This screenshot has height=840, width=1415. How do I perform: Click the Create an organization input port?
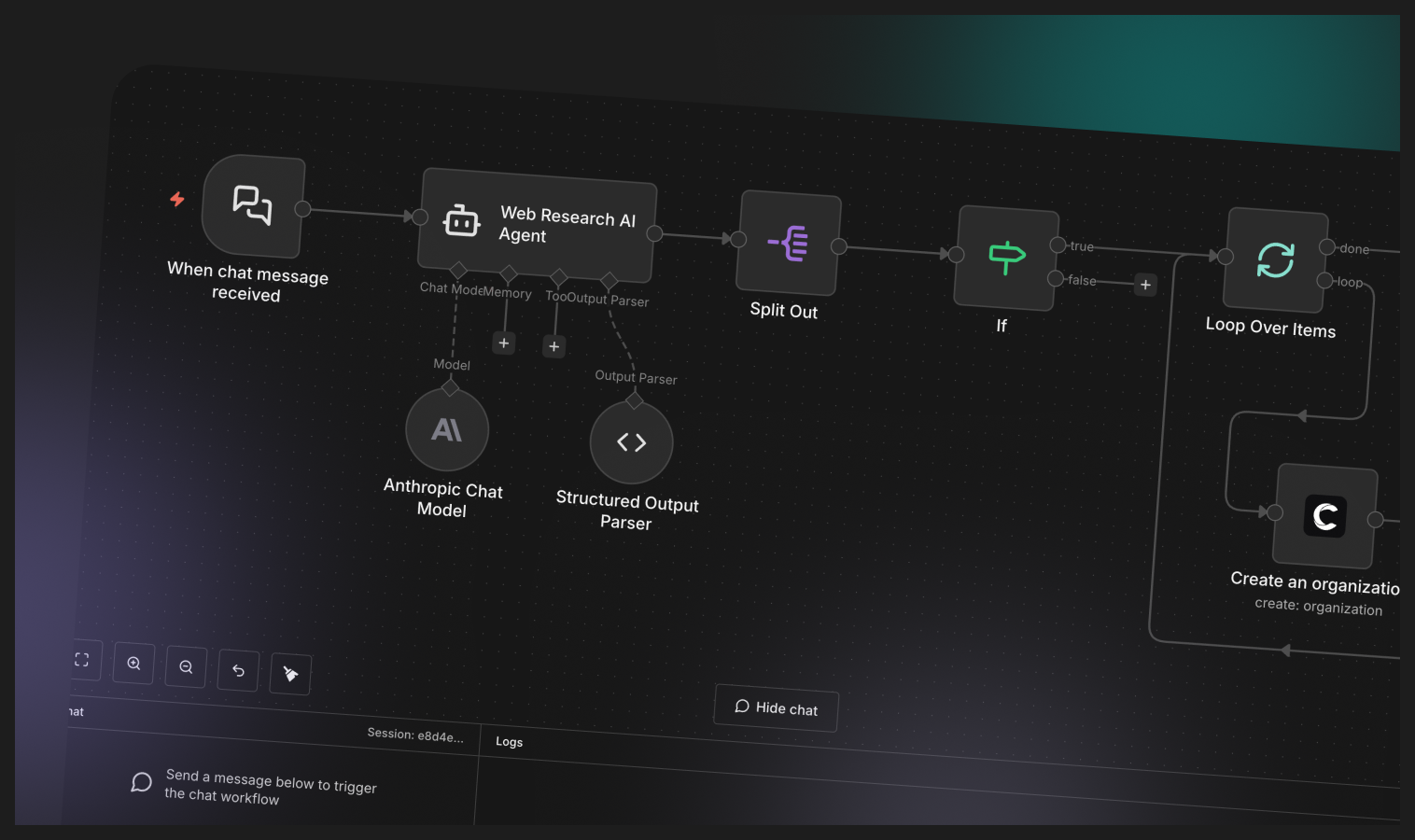tap(1275, 512)
